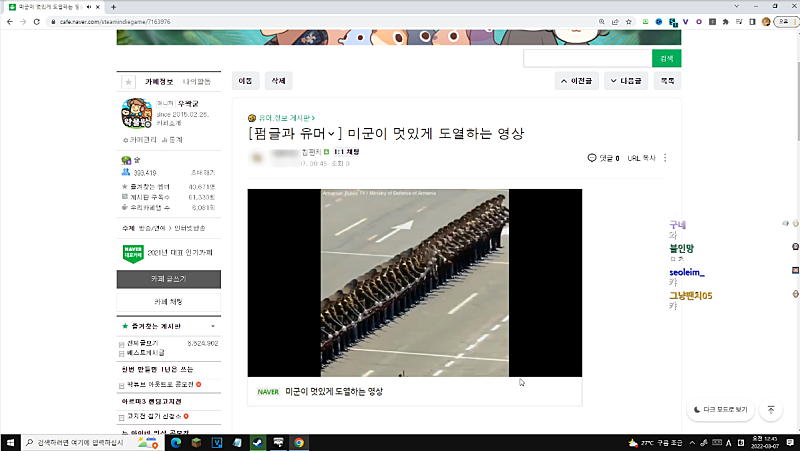Click the taskbar clock showing 12:45

point(765,443)
